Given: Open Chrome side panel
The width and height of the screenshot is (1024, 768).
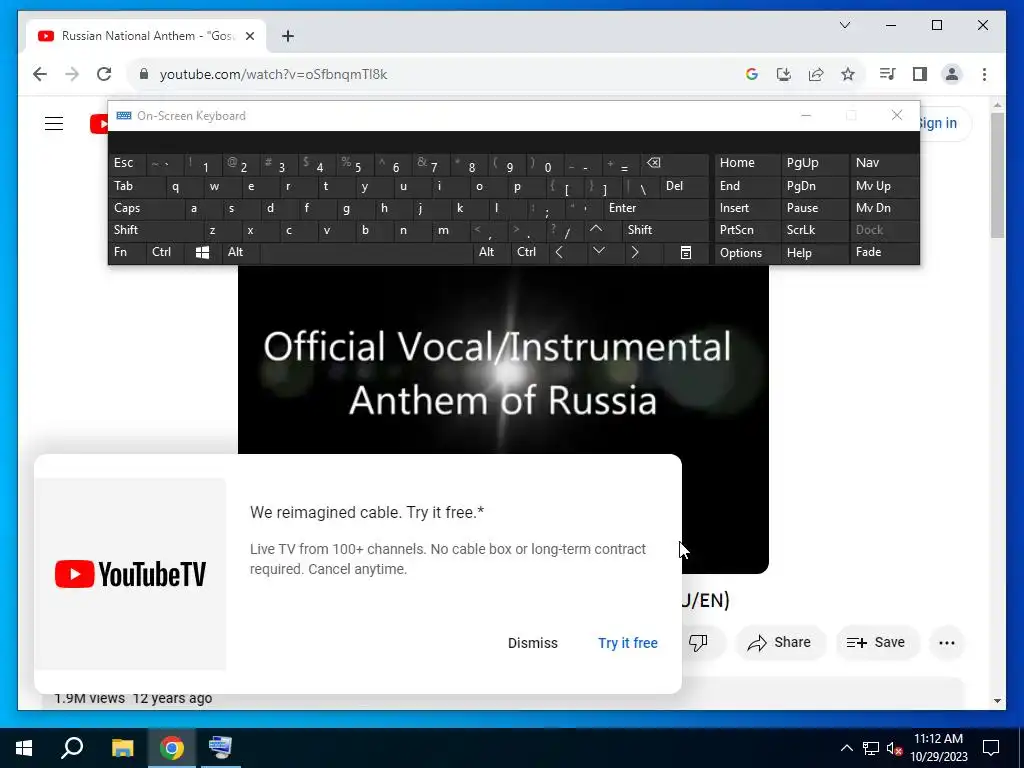Looking at the screenshot, I should pyautogui.click(x=920, y=74).
